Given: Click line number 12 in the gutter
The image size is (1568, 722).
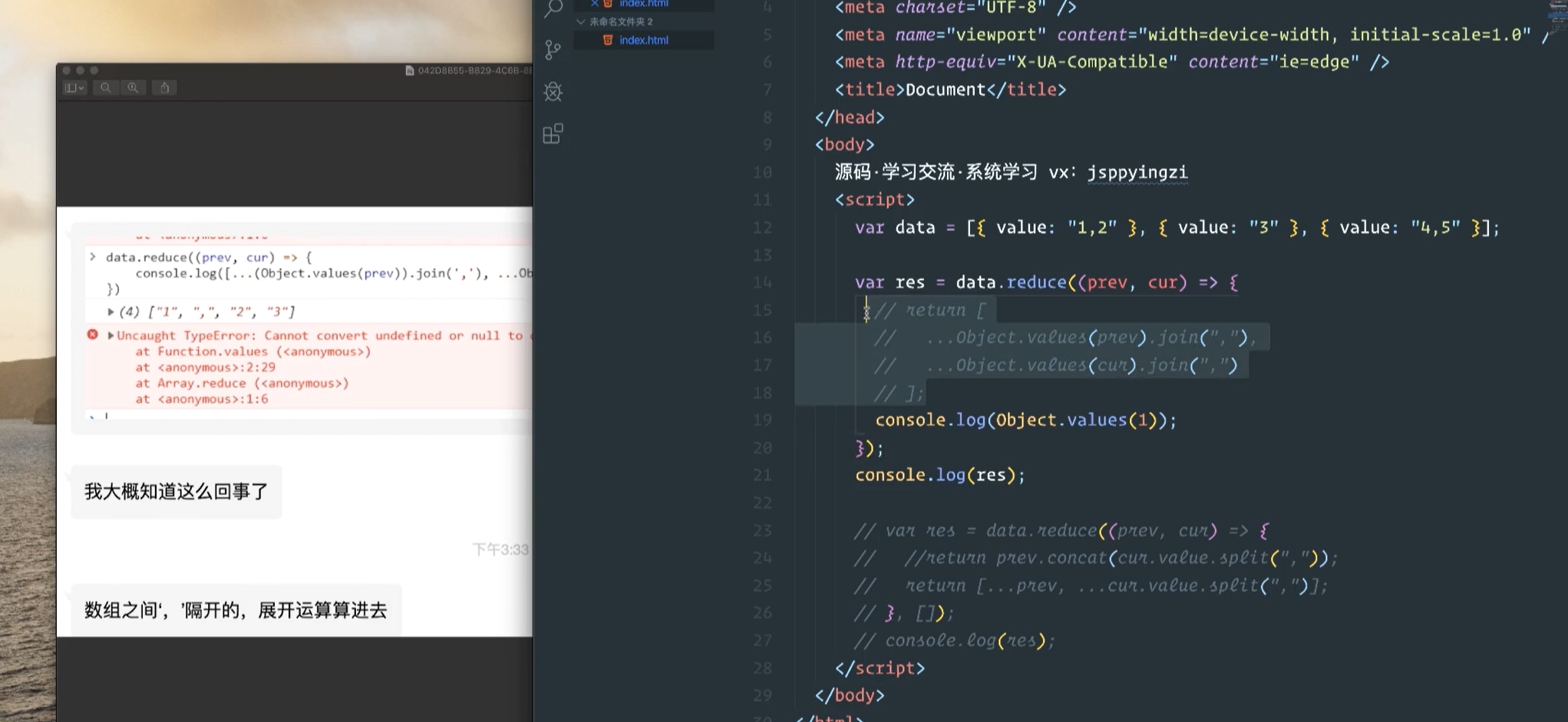Looking at the screenshot, I should pyautogui.click(x=762, y=228).
